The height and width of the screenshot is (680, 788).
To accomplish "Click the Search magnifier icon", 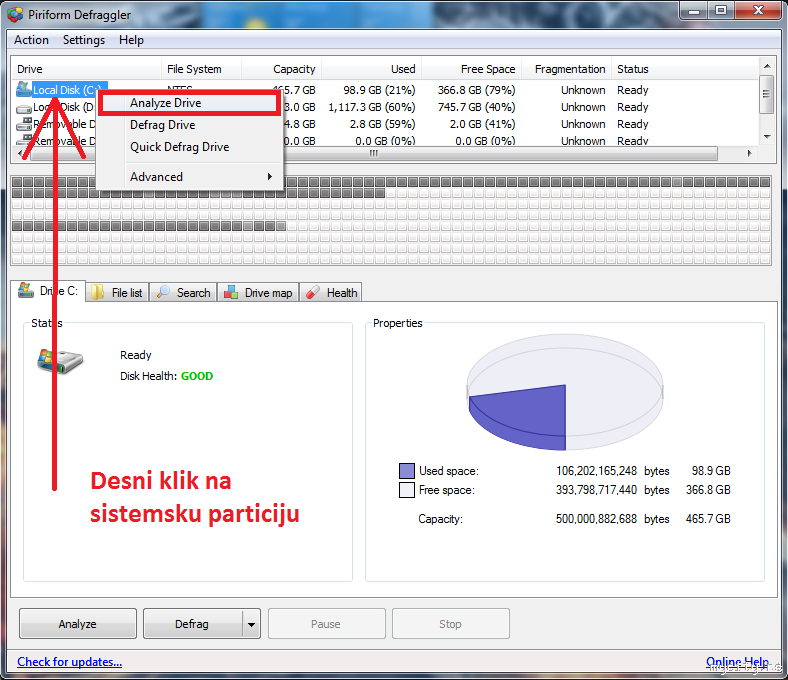I will click(x=163, y=292).
